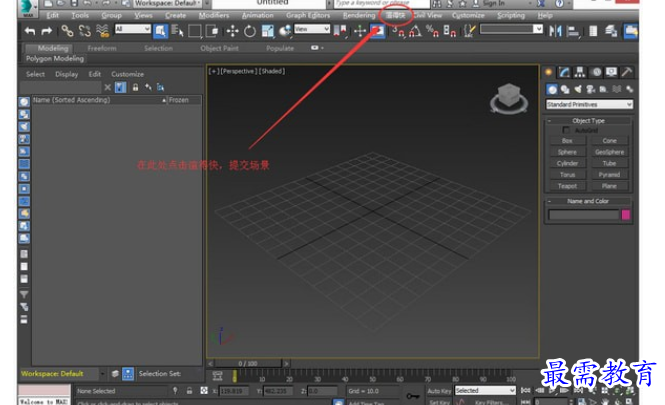665x405 pixels.
Task: Open the magenta object color swatch
Action: (626, 214)
